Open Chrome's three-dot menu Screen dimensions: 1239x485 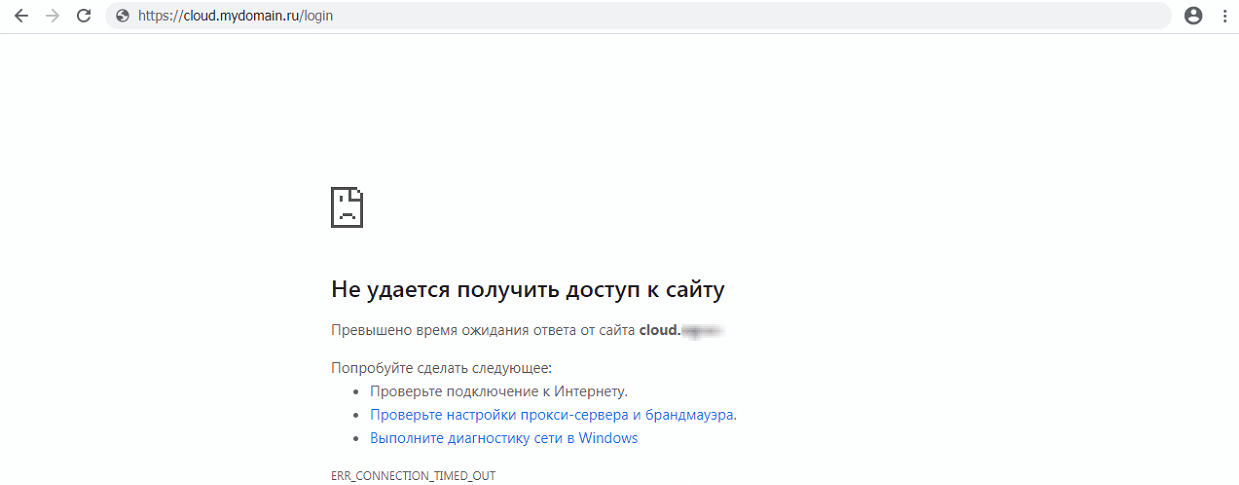pos(1224,16)
